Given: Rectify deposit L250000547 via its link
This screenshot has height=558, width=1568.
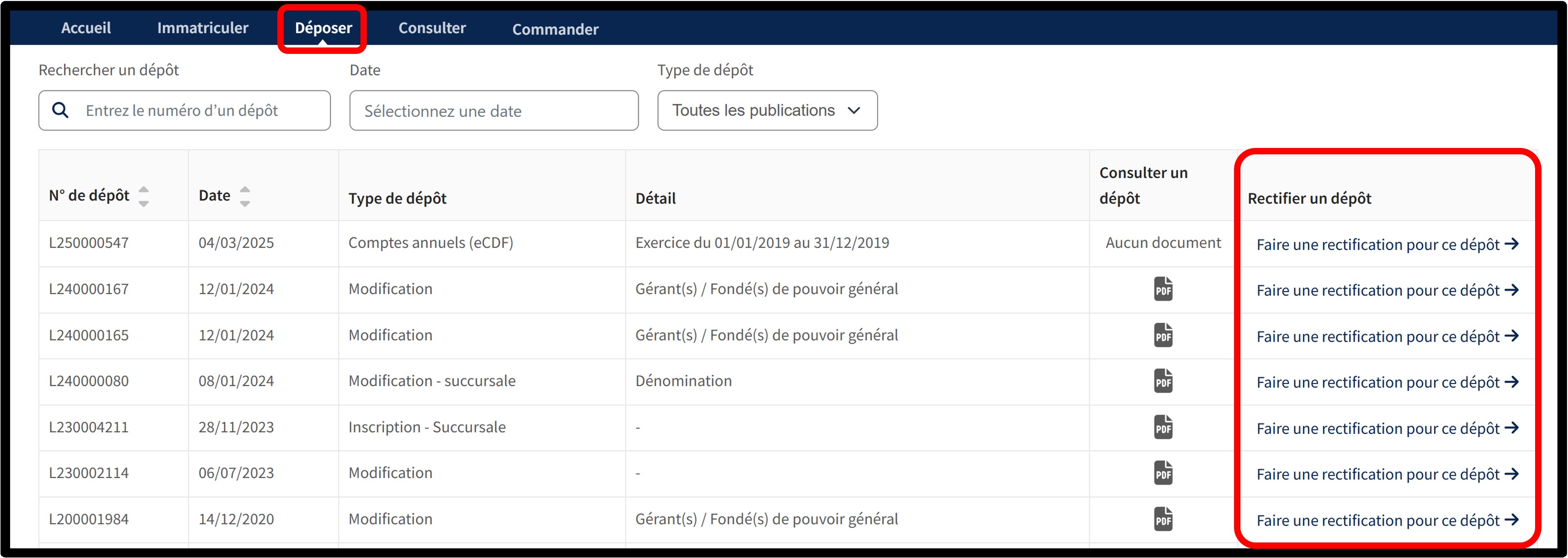Looking at the screenshot, I should pyautogui.click(x=1387, y=245).
